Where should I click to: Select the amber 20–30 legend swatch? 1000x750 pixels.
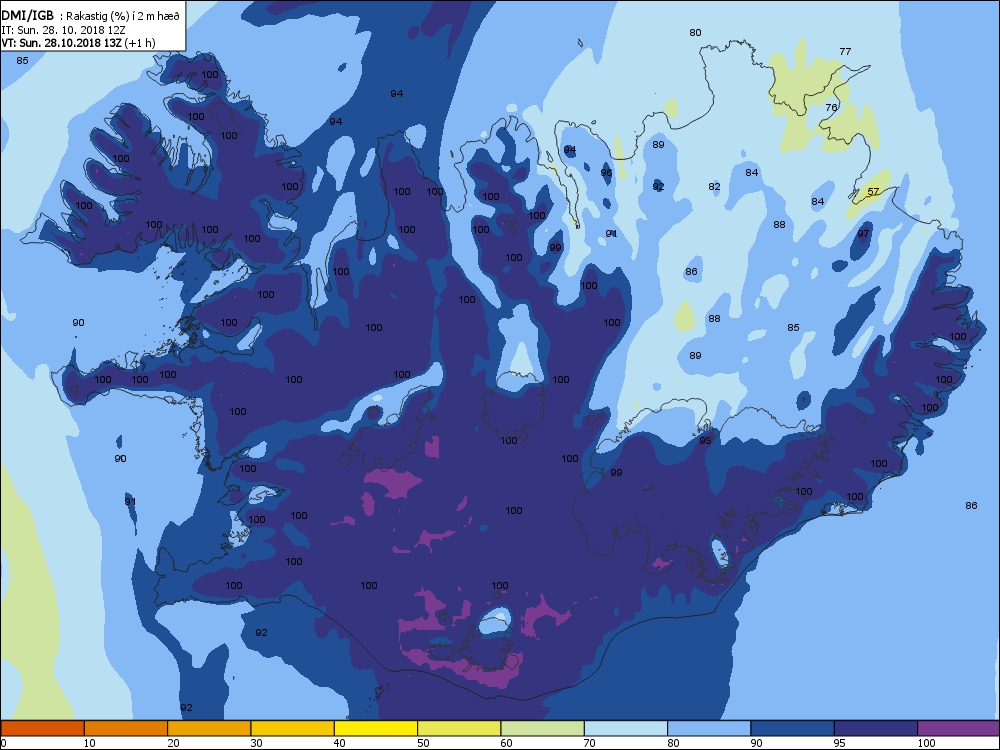pos(209,728)
